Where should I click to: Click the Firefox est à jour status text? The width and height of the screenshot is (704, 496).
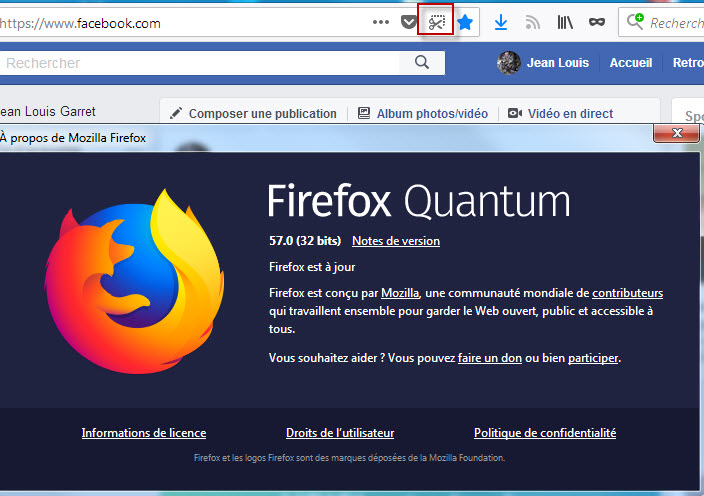tap(312, 267)
